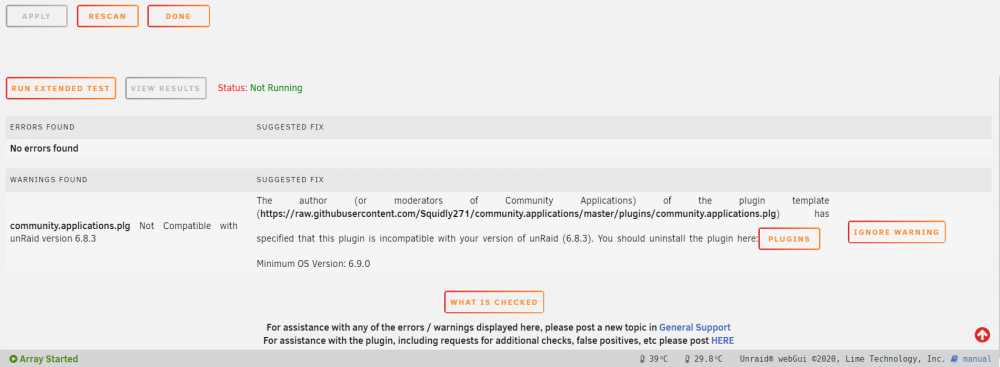Click the Errors Found column header
This screenshot has width=1000, height=367.
click(42, 127)
